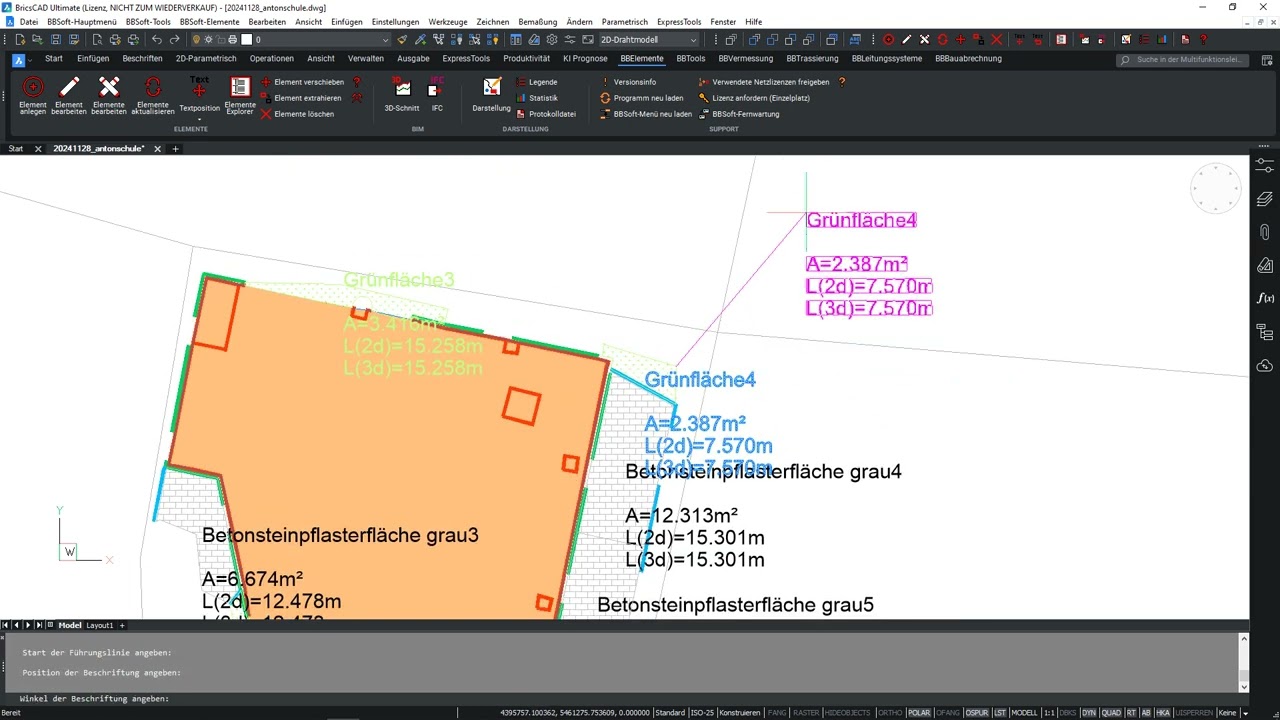The image size is (1280, 720).
Task: Toggle FANG snap in status bar
Action: pyautogui.click(x=777, y=713)
